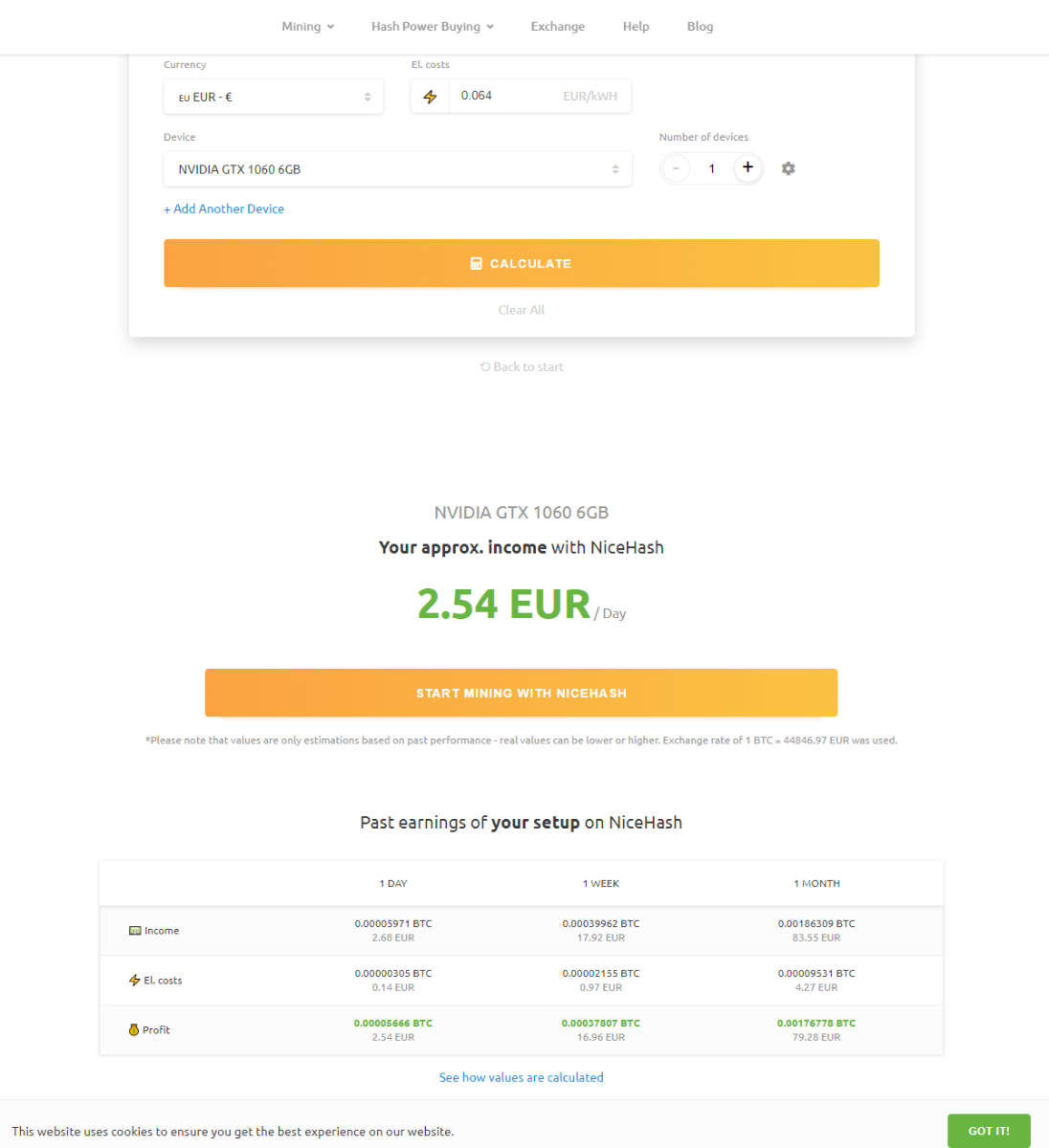Open the Device NVIDIA GTX 1060 6GB dropdown
Viewport: 1049px width, 1148px height.
[x=398, y=169]
